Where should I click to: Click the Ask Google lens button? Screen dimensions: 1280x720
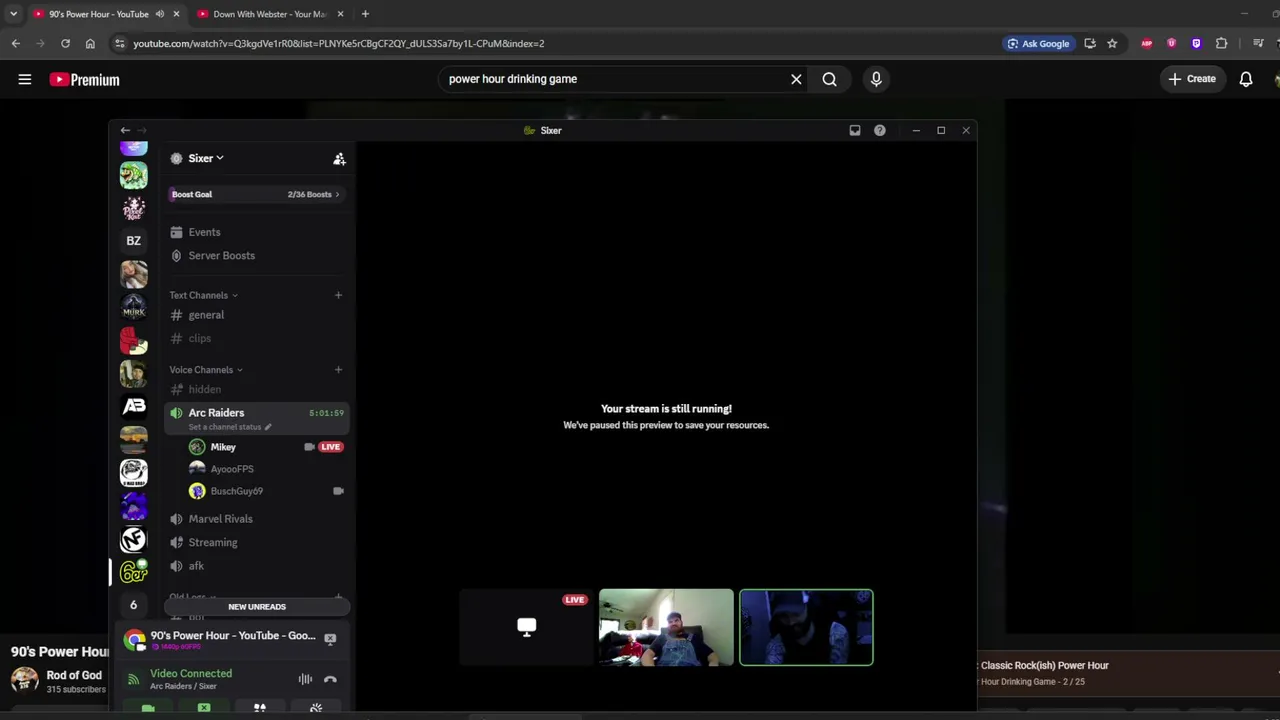pos(1038,44)
